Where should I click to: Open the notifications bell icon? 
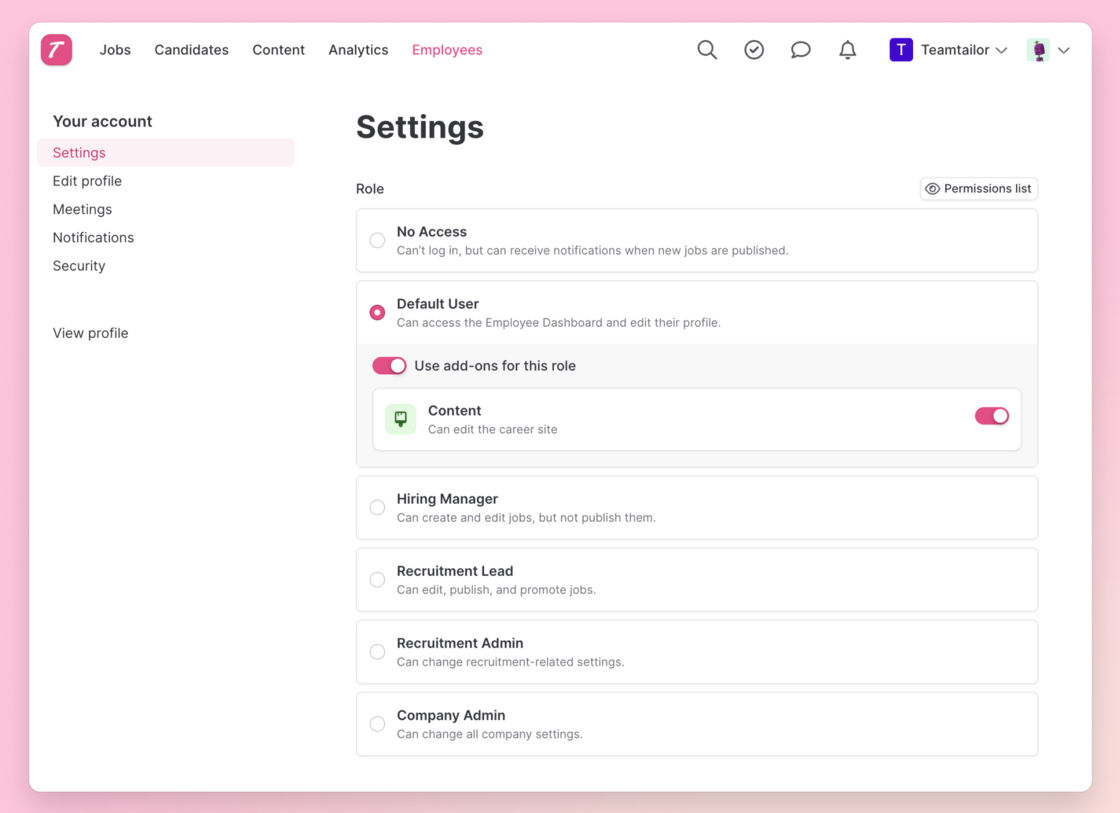click(x=847, y=50)
